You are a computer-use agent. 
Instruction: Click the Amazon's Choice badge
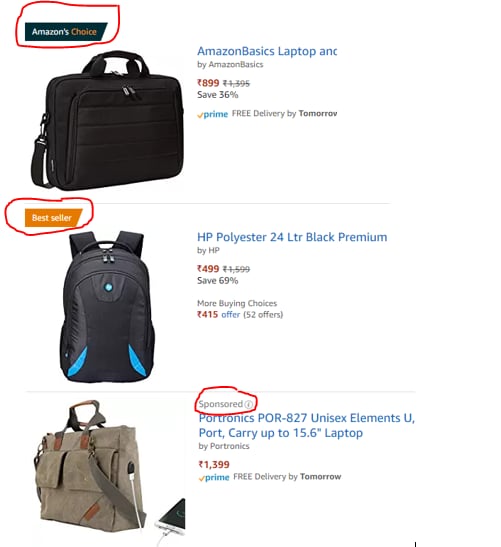tap(66, 32)
